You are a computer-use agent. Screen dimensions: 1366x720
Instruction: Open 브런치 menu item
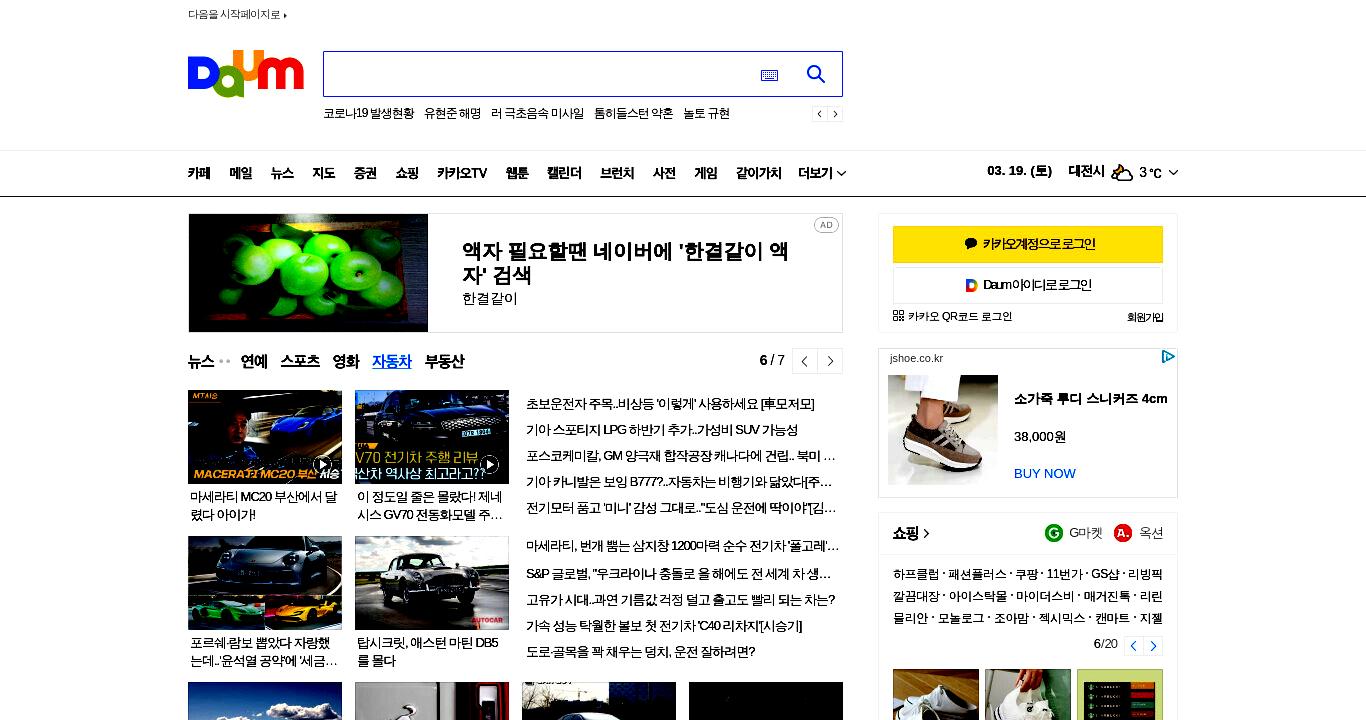[617, 173]
